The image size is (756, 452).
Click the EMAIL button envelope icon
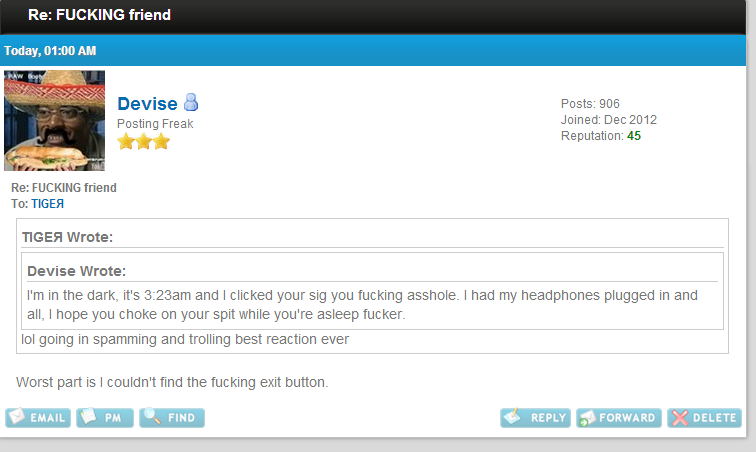click(38, 418)
